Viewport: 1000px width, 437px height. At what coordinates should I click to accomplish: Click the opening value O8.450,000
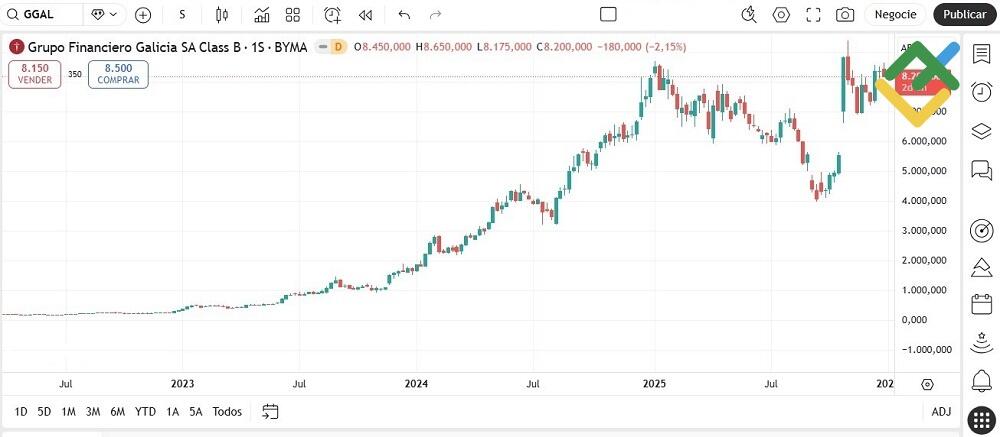(x=382, y=47)
